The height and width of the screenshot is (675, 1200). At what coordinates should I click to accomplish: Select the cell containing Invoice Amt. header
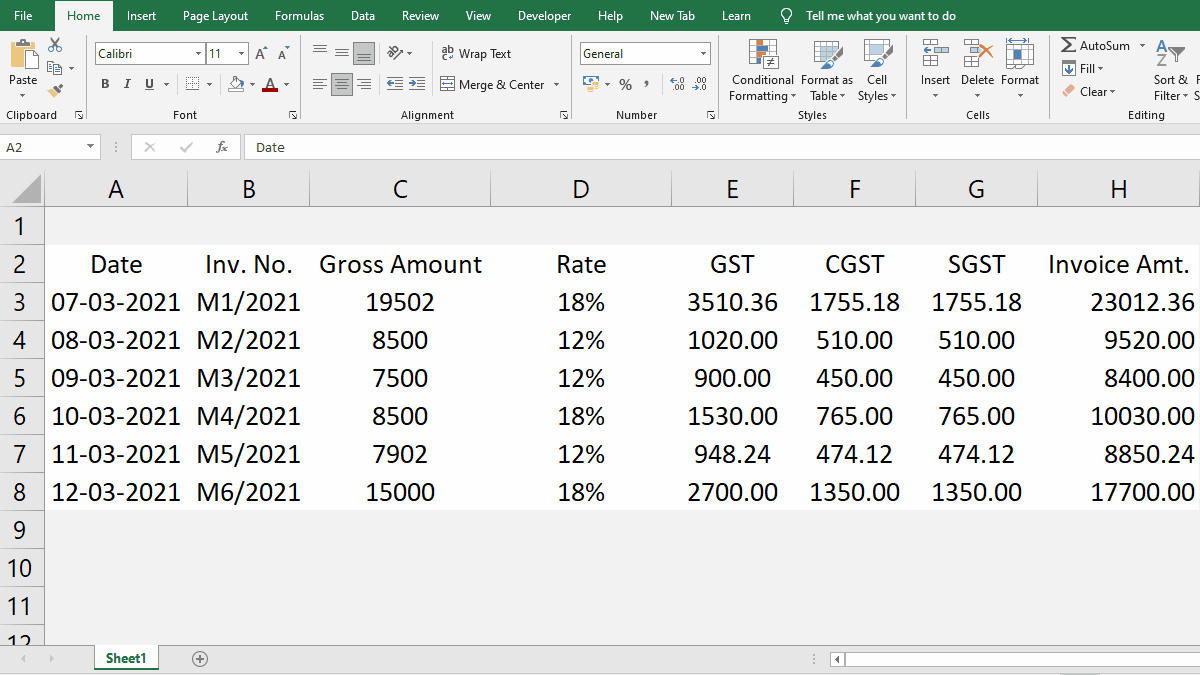coord(1118,264)
